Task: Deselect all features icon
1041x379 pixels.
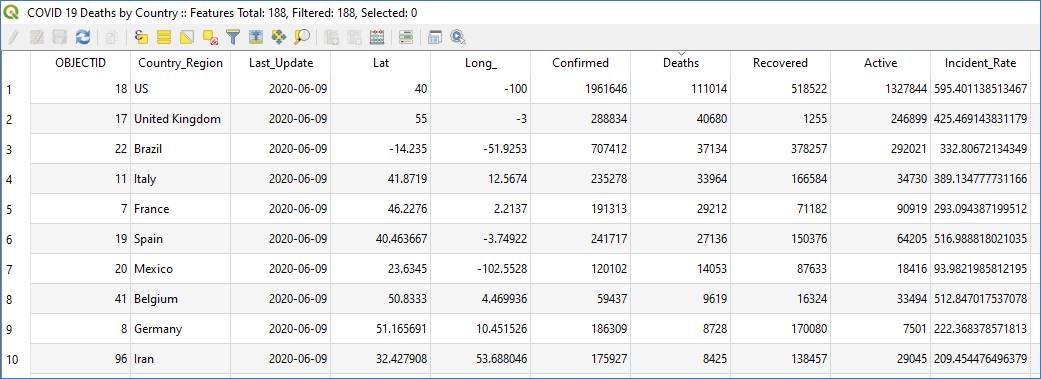Action: [210, 37]
